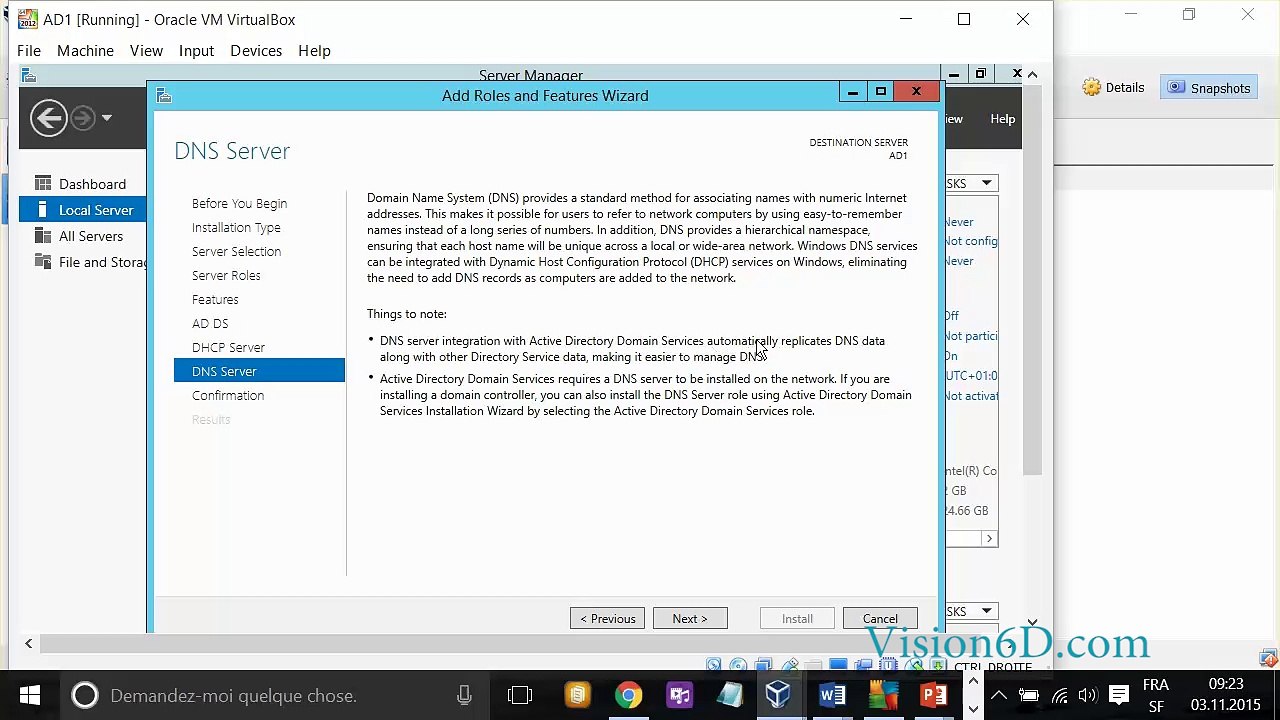Open Microsoft Word from taskbar
Image resolution: width=1280 pixels, height=720 pixels.
832,696
